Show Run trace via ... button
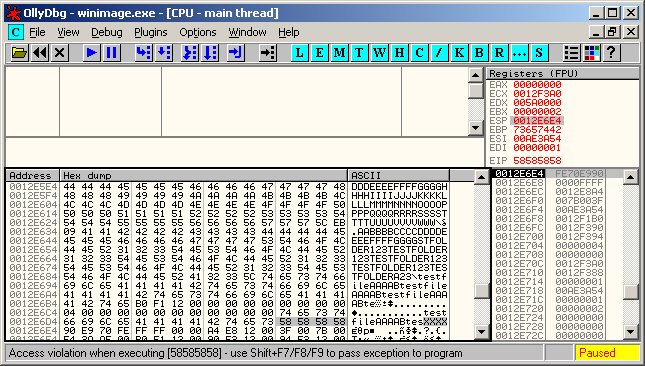Screen dimensions: 645x366 (519, 53)
